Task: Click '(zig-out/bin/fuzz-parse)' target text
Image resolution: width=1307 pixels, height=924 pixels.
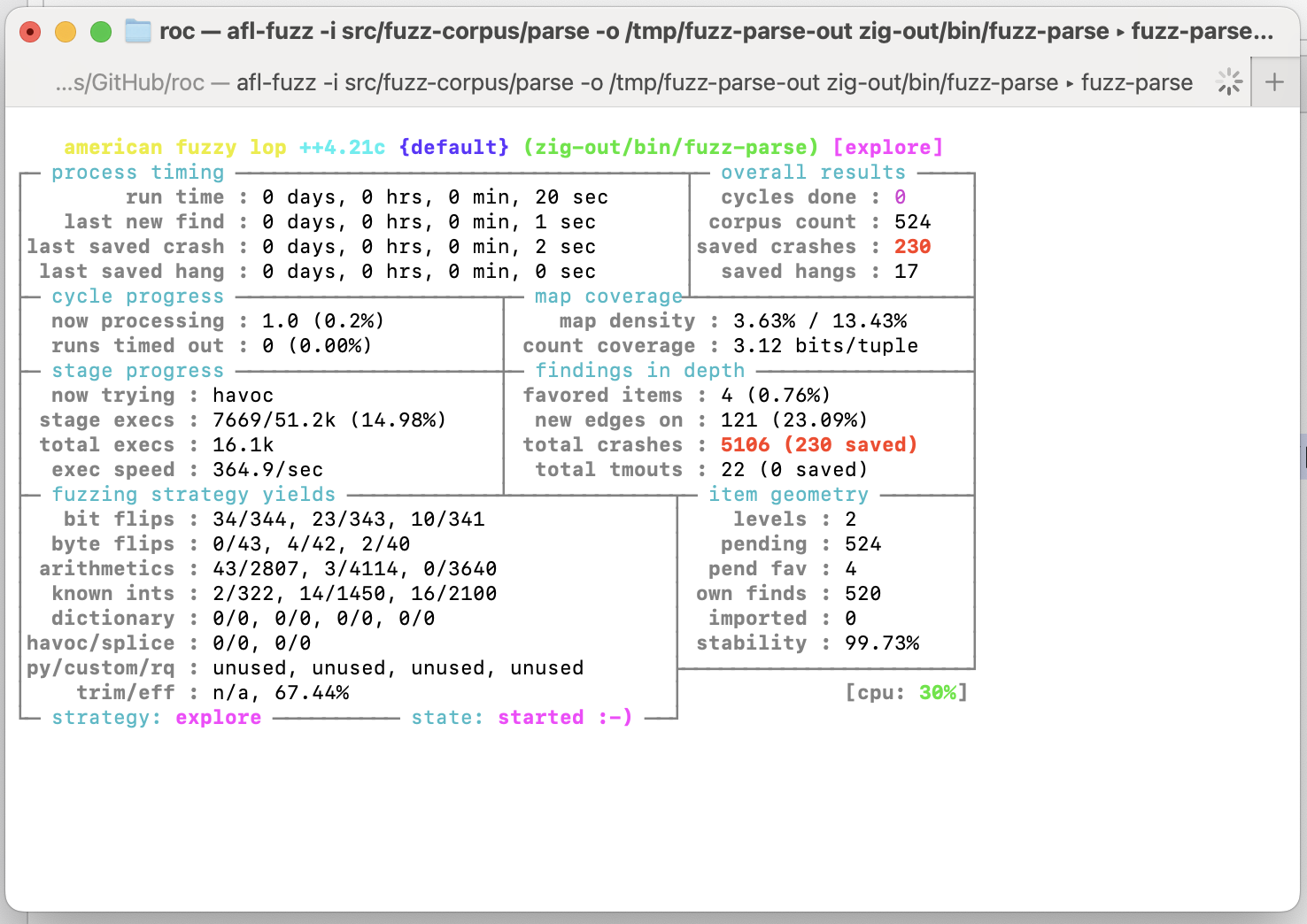Action: click(x=671, y=147)
